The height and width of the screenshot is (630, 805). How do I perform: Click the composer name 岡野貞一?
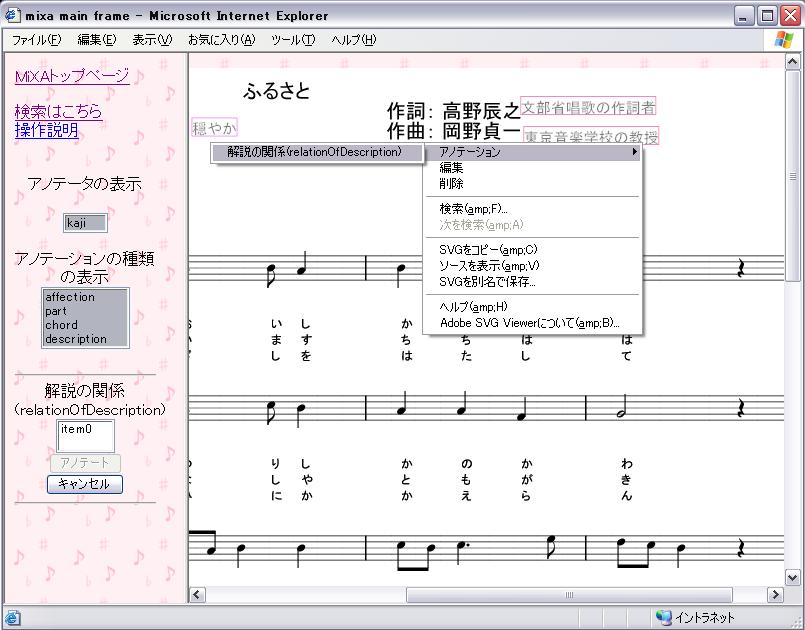(481, 131)
